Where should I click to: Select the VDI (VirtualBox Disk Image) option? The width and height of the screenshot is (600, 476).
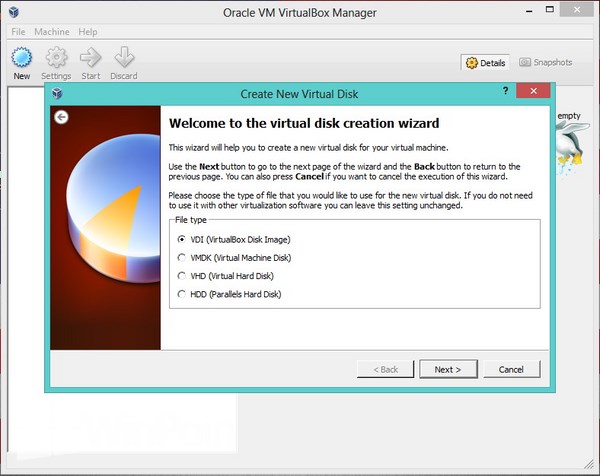coord(234,240)
